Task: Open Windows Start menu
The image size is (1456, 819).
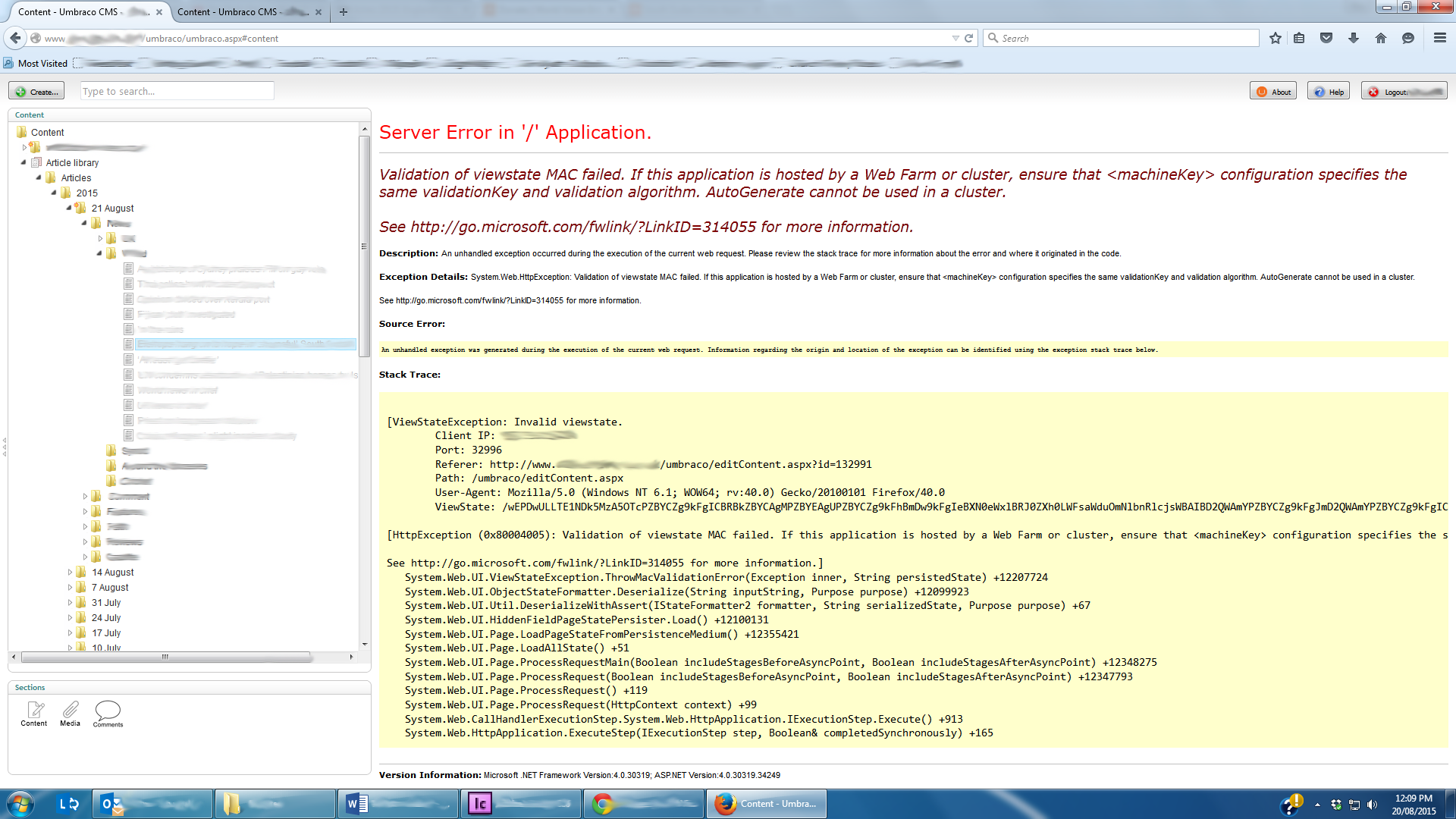Action: [20, 804]
